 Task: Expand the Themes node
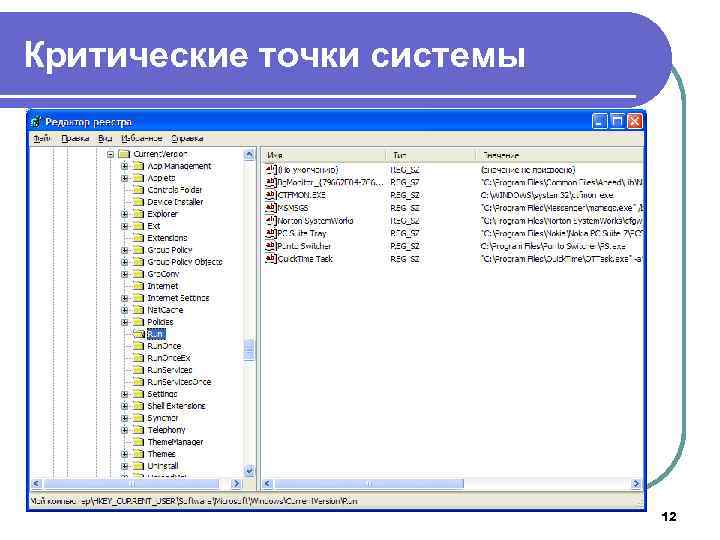click(x=124, y=454)
